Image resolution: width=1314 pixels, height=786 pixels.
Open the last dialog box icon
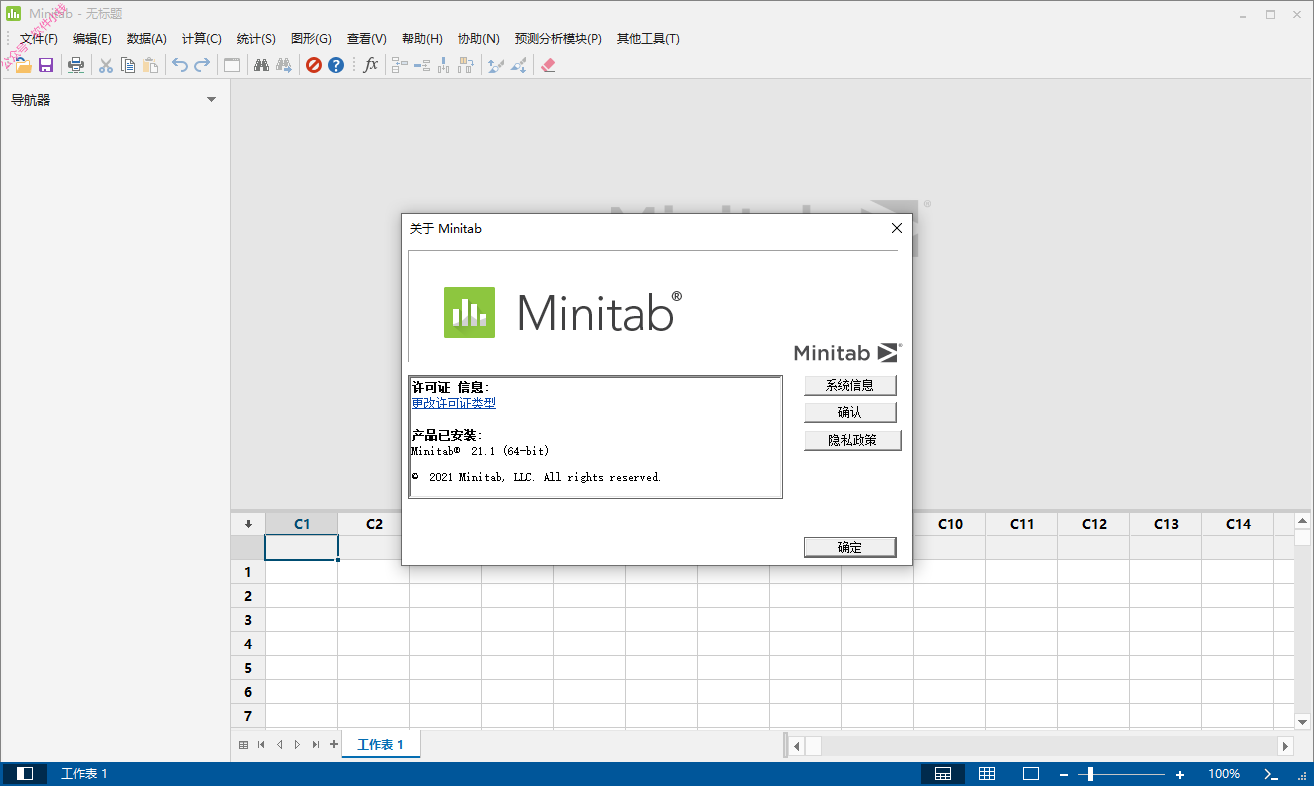(232, 65)
